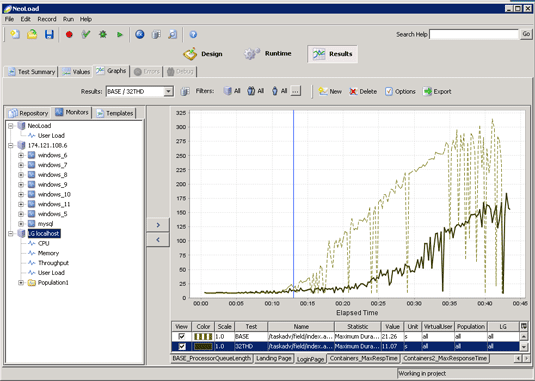The width and height of the screenshot is (535, 381).
Task: Select the Throughput monitor item
Action: [x=53, y=263]
